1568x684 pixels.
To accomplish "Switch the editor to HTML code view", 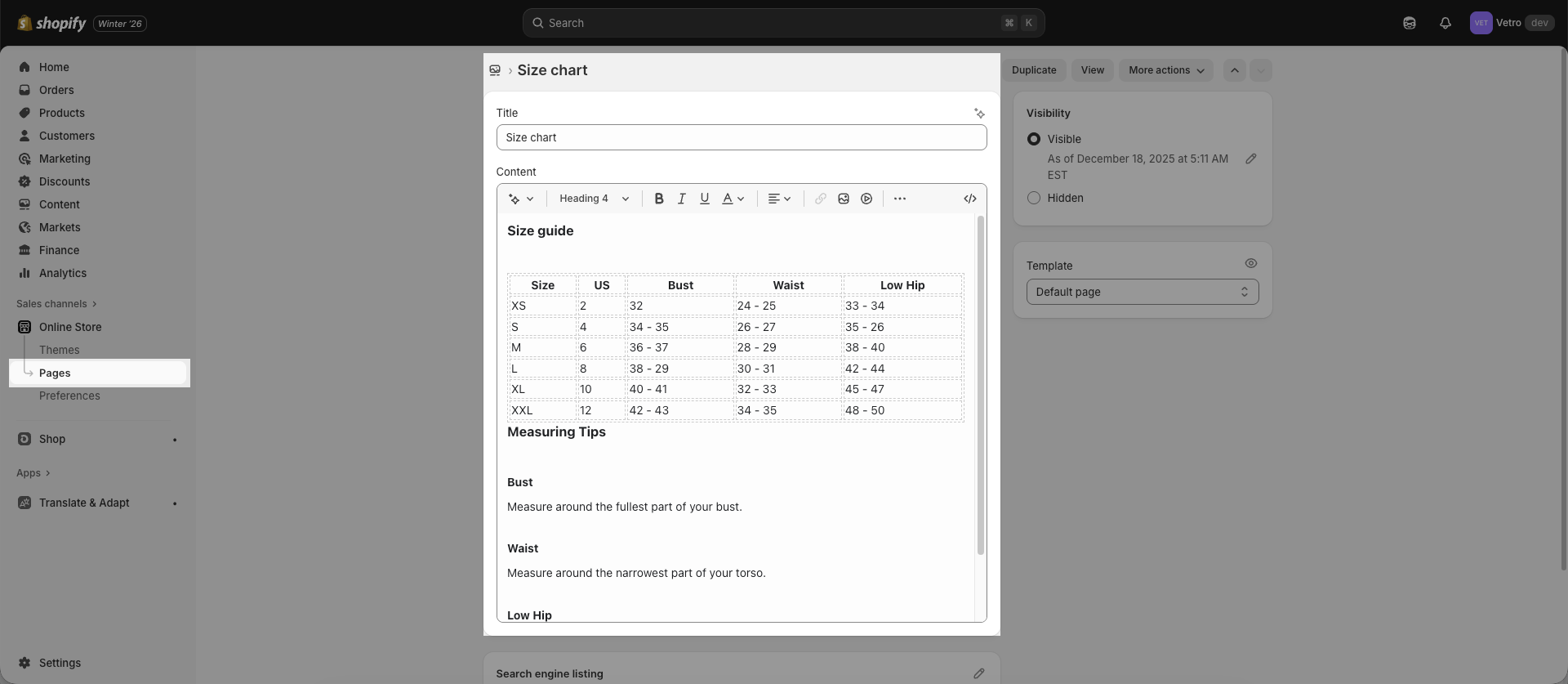I will tap(970, 199).
